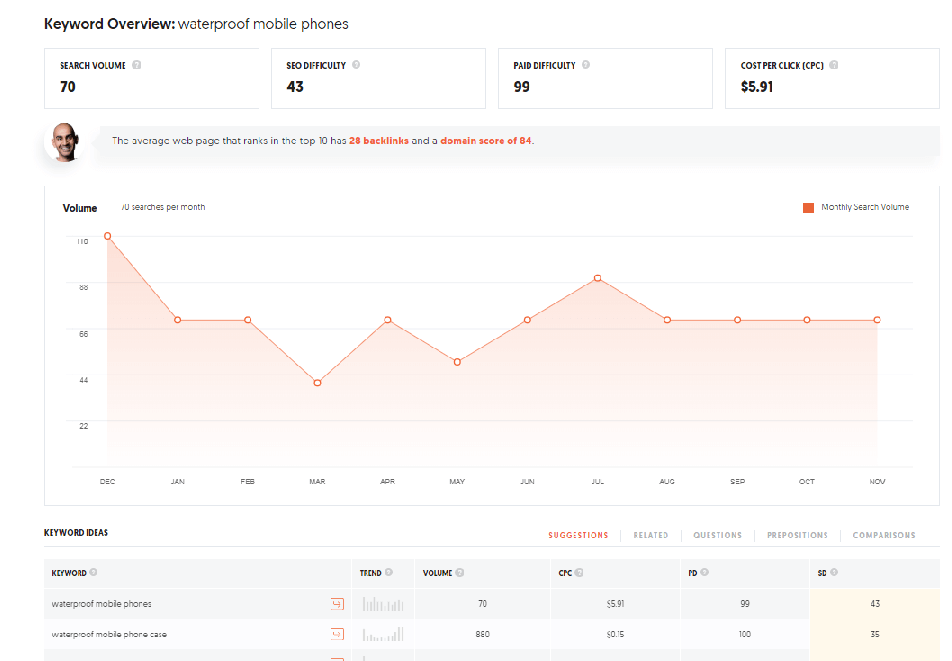Screen dimensions: 952x661
Task: Select the Prepositions tab
Action: (x=797, y=535)
